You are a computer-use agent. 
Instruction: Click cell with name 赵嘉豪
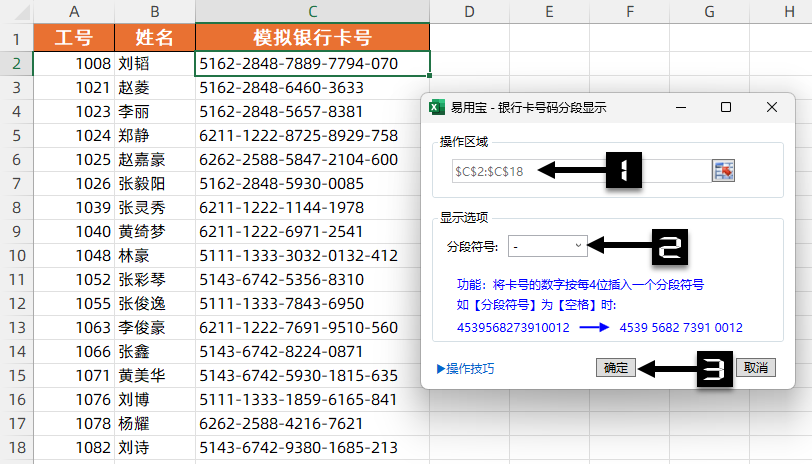click(155, 160)
